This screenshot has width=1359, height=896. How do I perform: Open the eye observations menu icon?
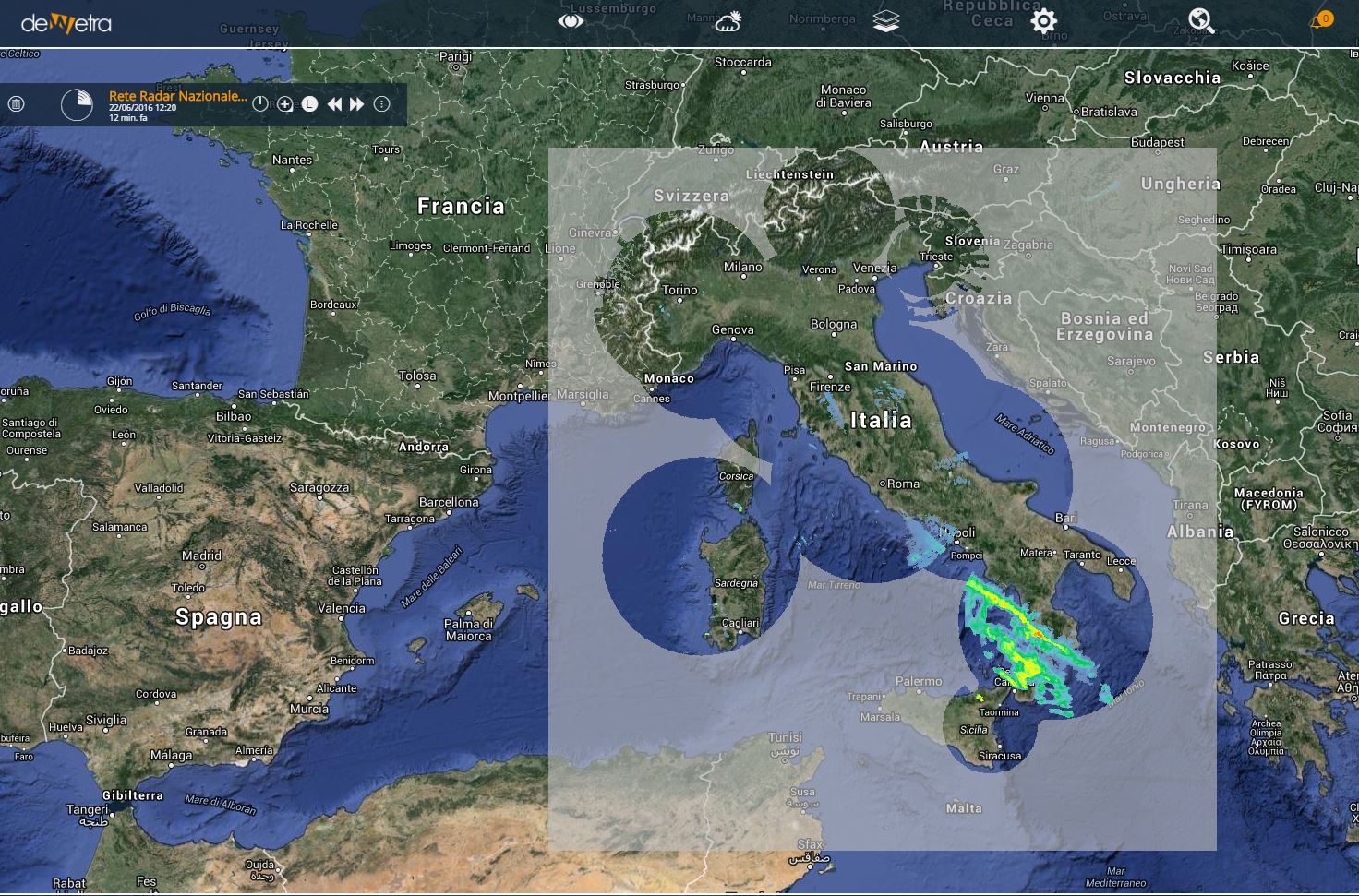coord(571,20)
